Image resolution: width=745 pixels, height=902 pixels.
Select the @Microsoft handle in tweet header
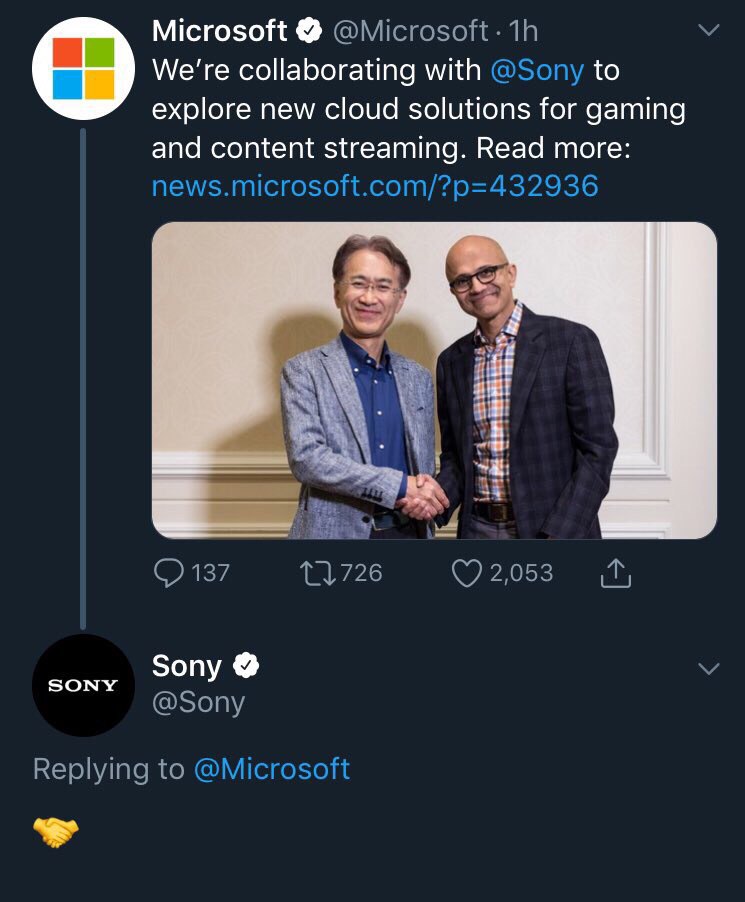[x=410, y=32]
